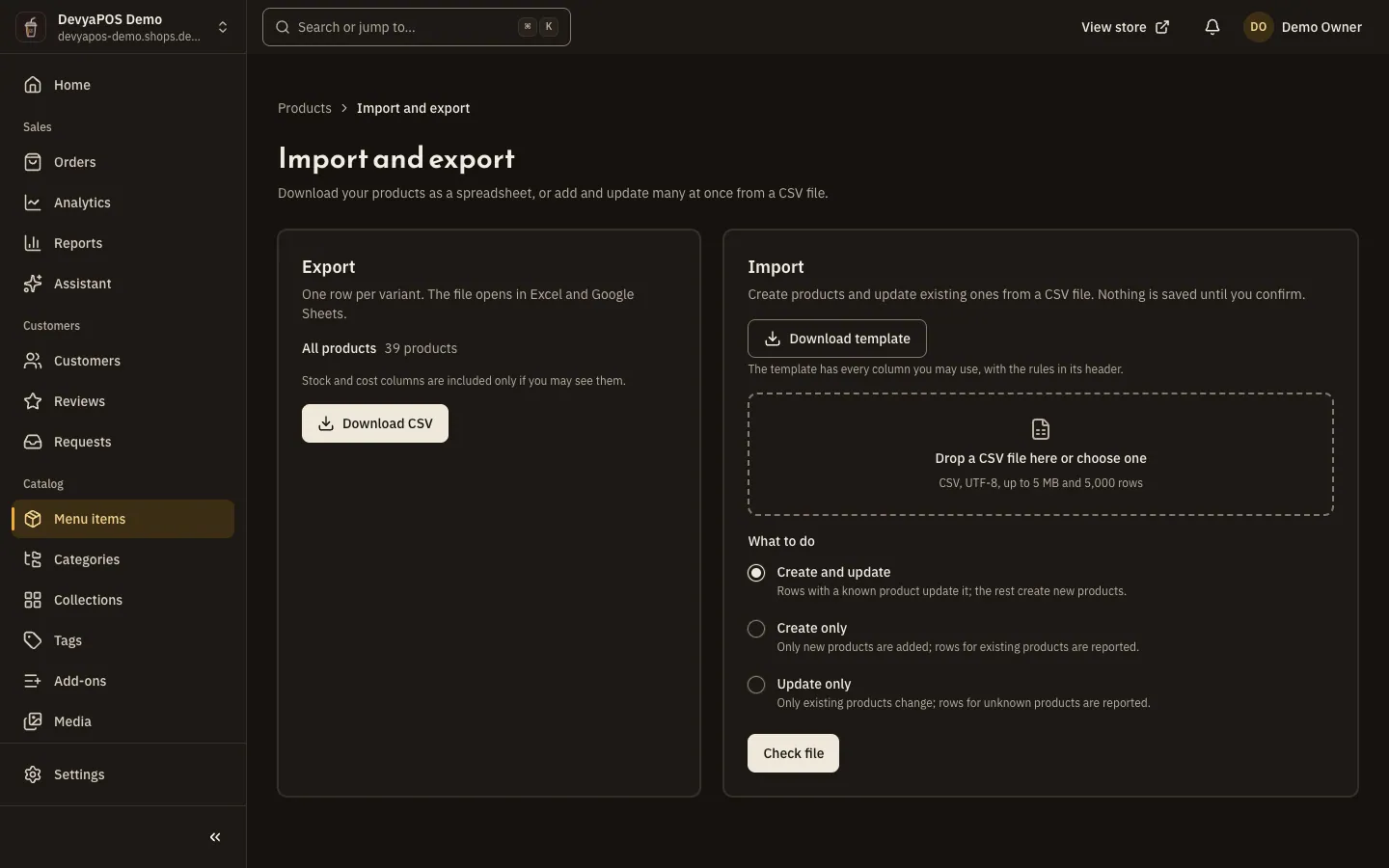This screenshot has width=1389, height=868.
Task: Click the Tags label icon
Action: [33, 640]
